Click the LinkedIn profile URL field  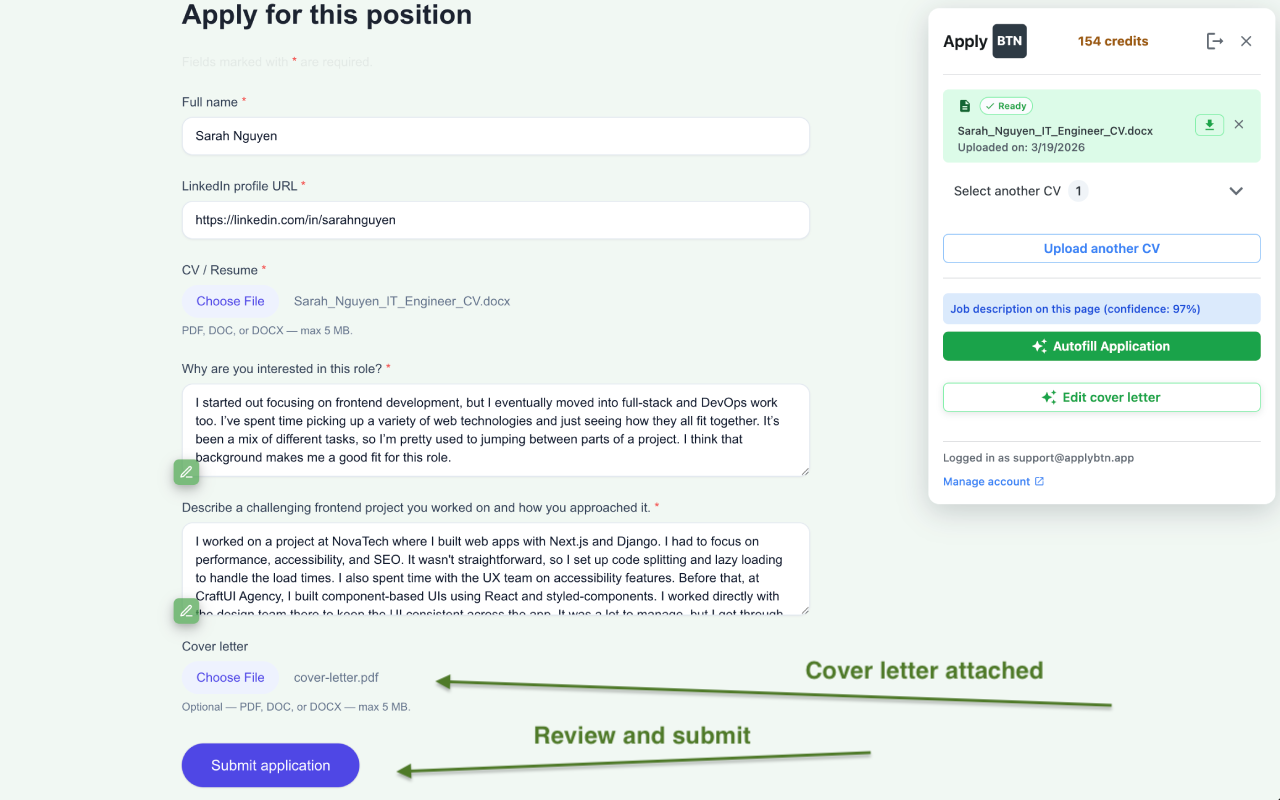point(495,220)
